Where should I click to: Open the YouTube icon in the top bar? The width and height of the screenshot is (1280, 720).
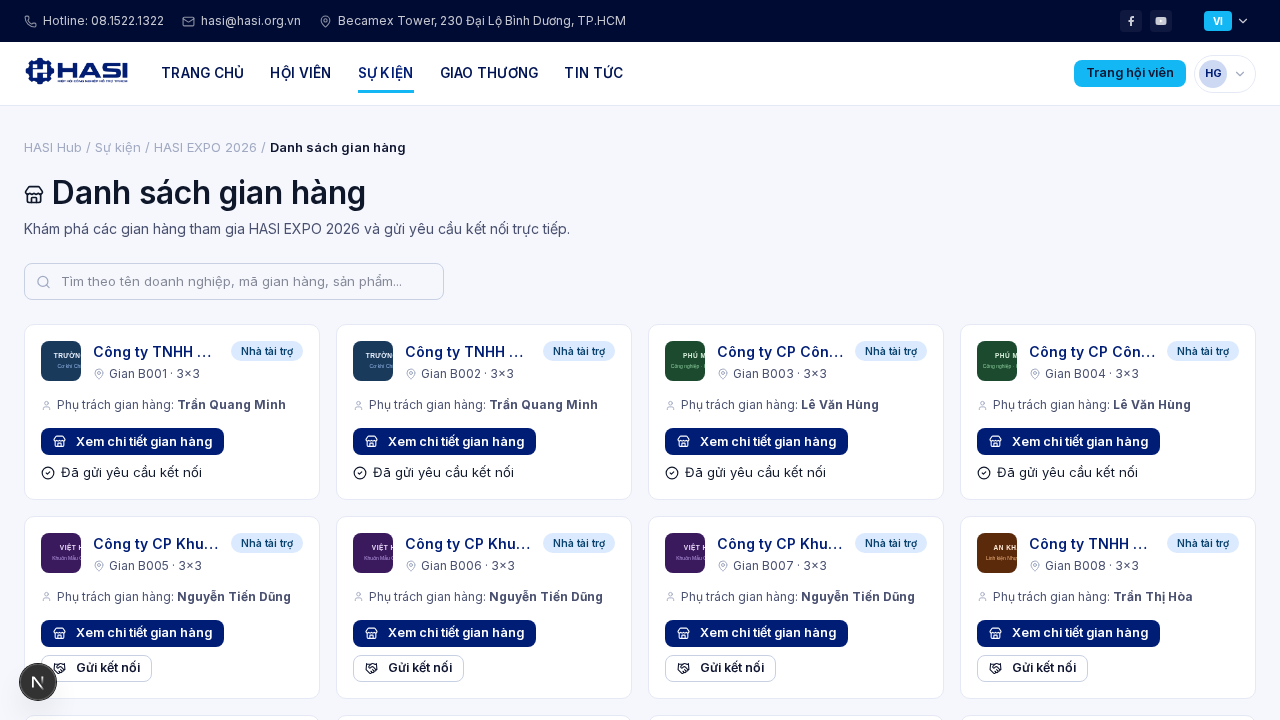click(x=1161, y=21)
